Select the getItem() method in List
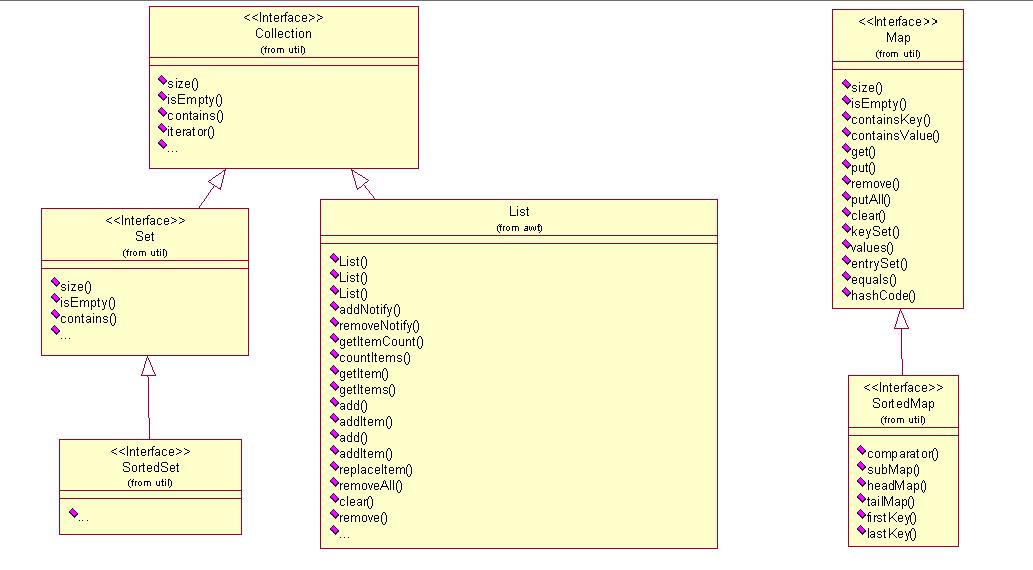The width and height of the screenshot is (1033, 570). tap(364, 374)
